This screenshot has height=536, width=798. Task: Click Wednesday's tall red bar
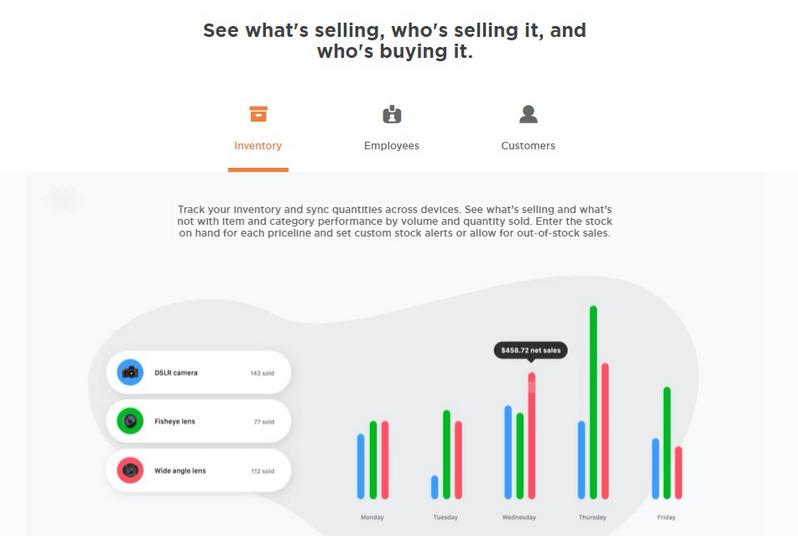click(532, 436)
